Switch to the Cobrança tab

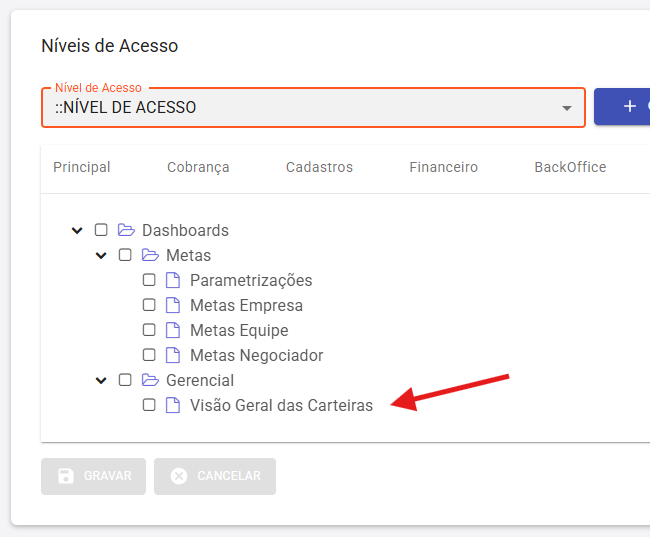198,167
